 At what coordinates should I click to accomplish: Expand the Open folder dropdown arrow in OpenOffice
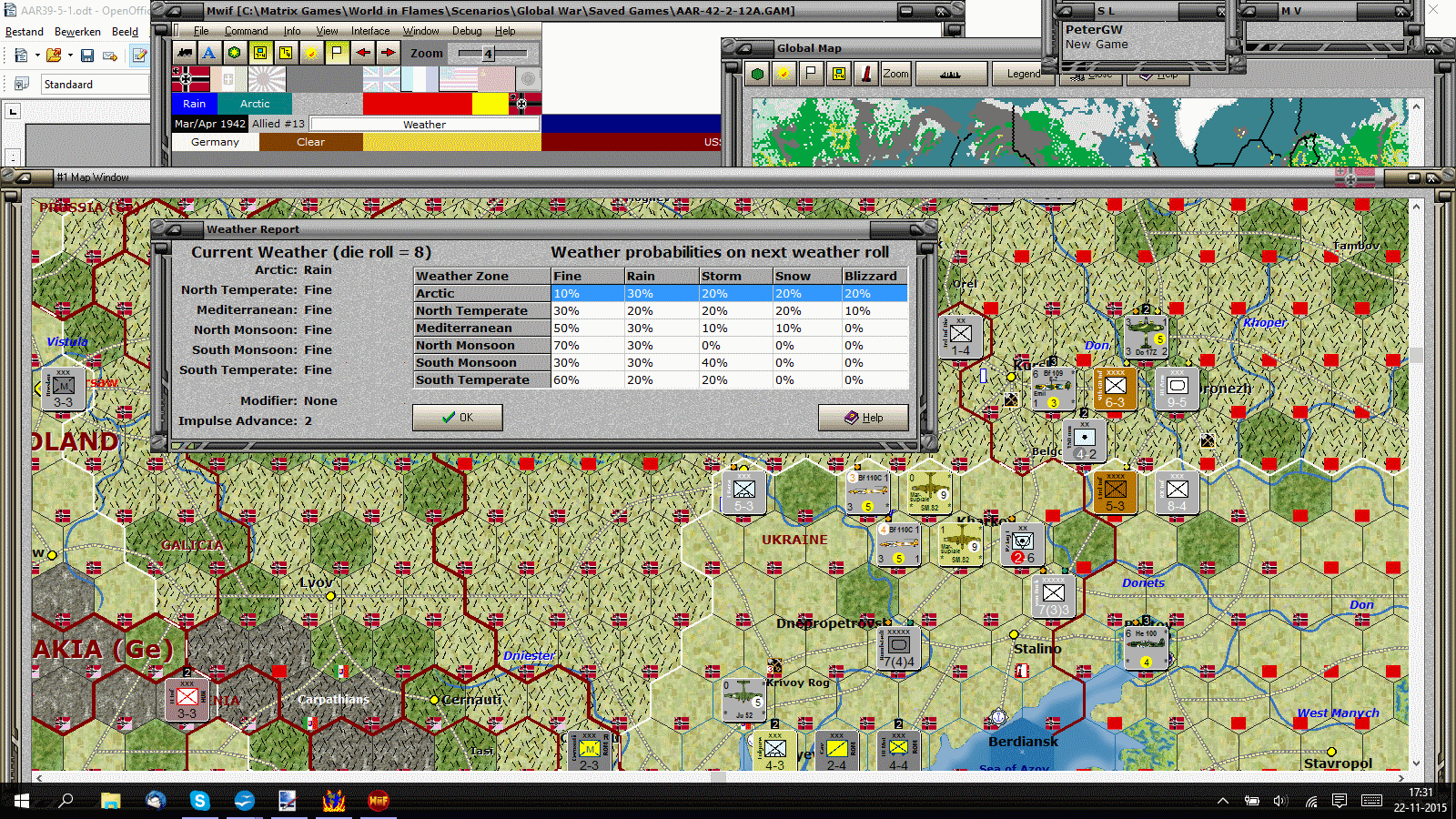coord(70,56)
